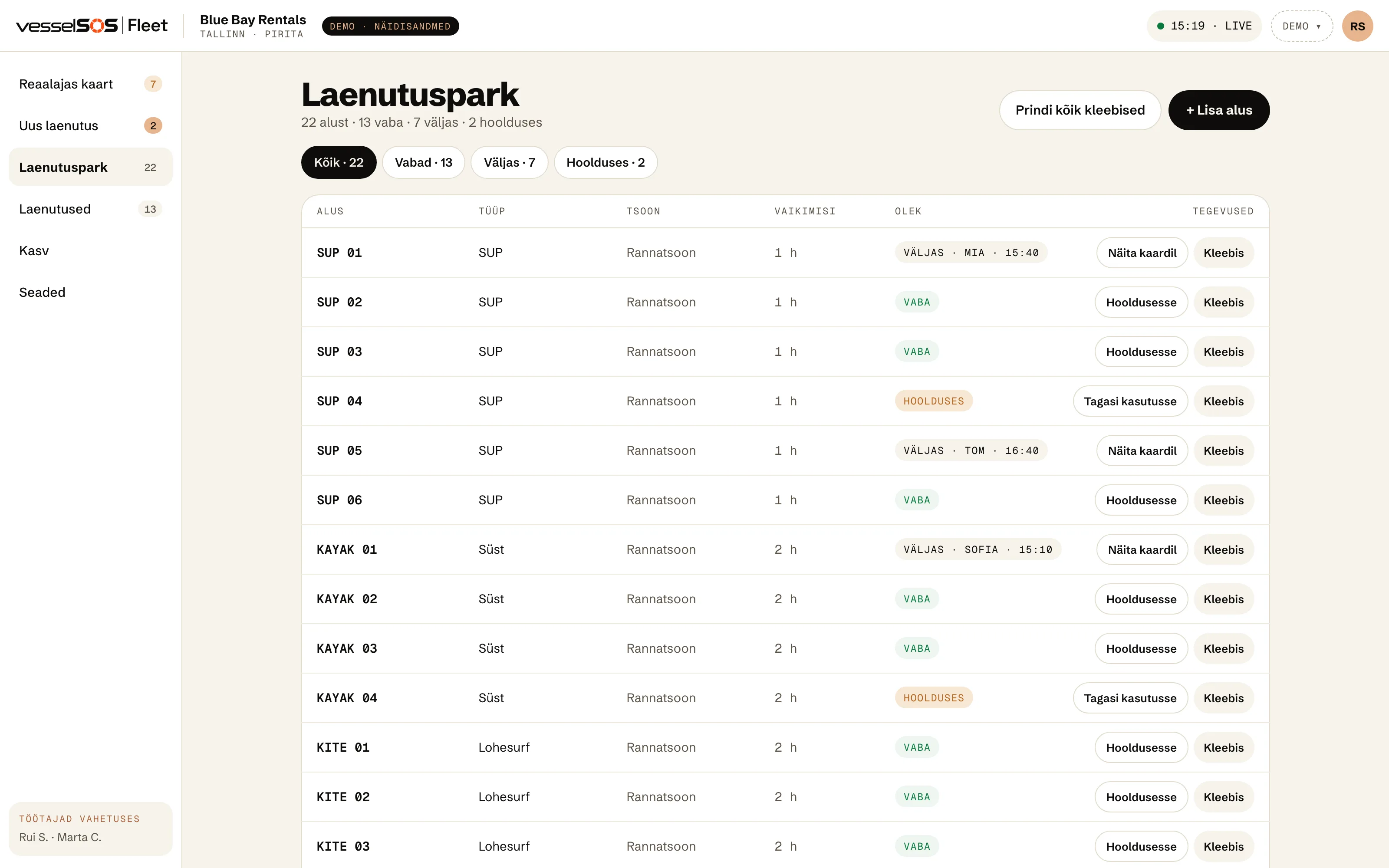Viewport: 1389px width, 868px height.
Task: Click the Töötajad vahetuses card
Action: click(91, 829)
